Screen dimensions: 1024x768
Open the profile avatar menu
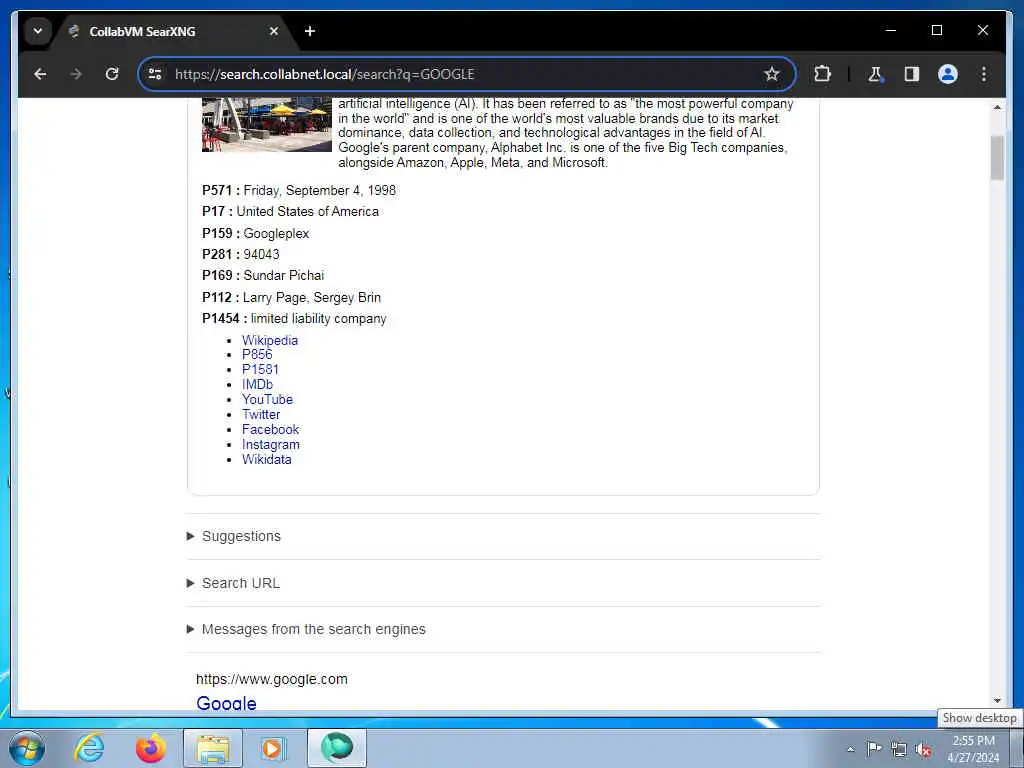(x=948, y=74)
